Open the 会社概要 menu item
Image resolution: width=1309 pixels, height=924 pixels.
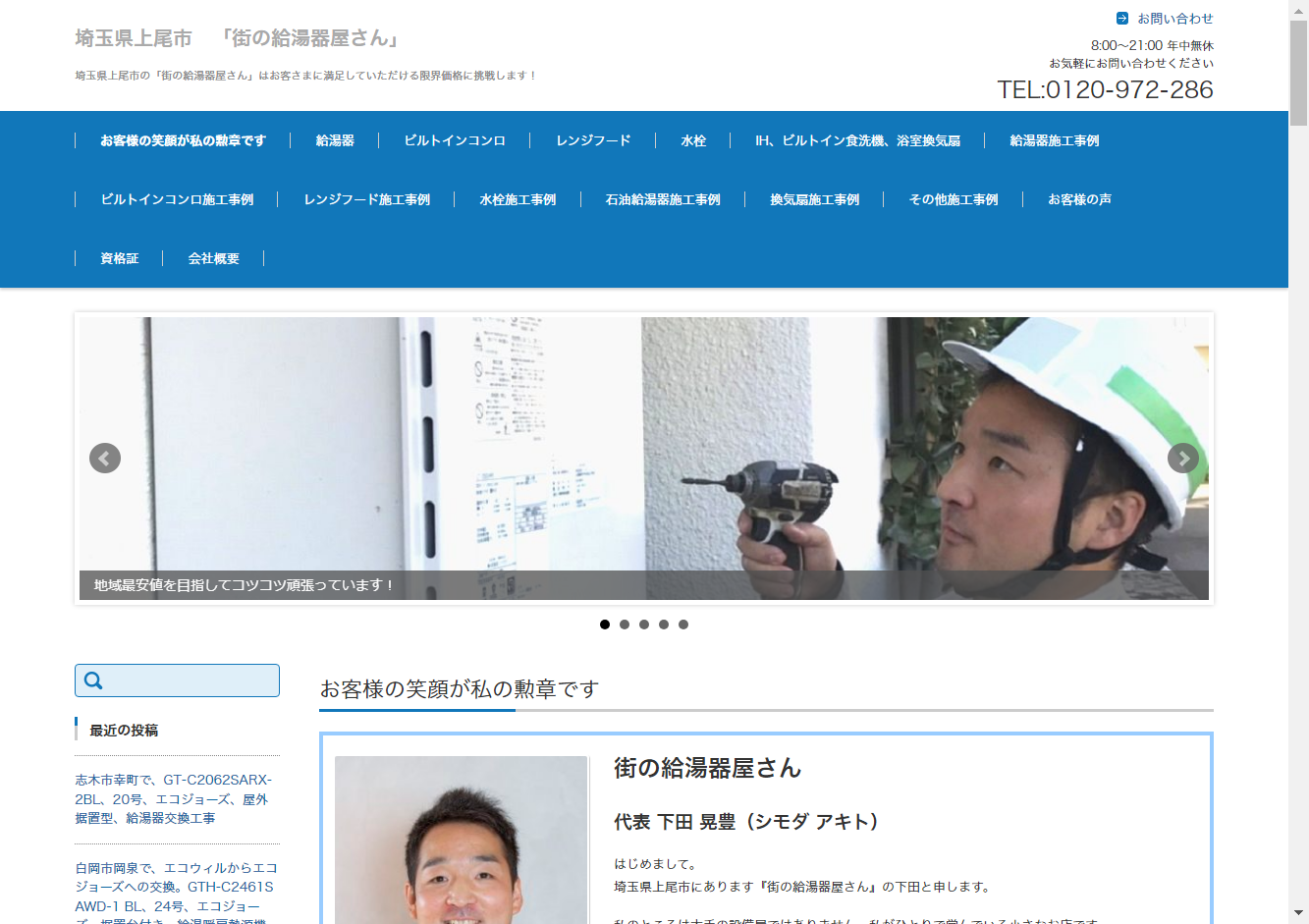(214, 258)
